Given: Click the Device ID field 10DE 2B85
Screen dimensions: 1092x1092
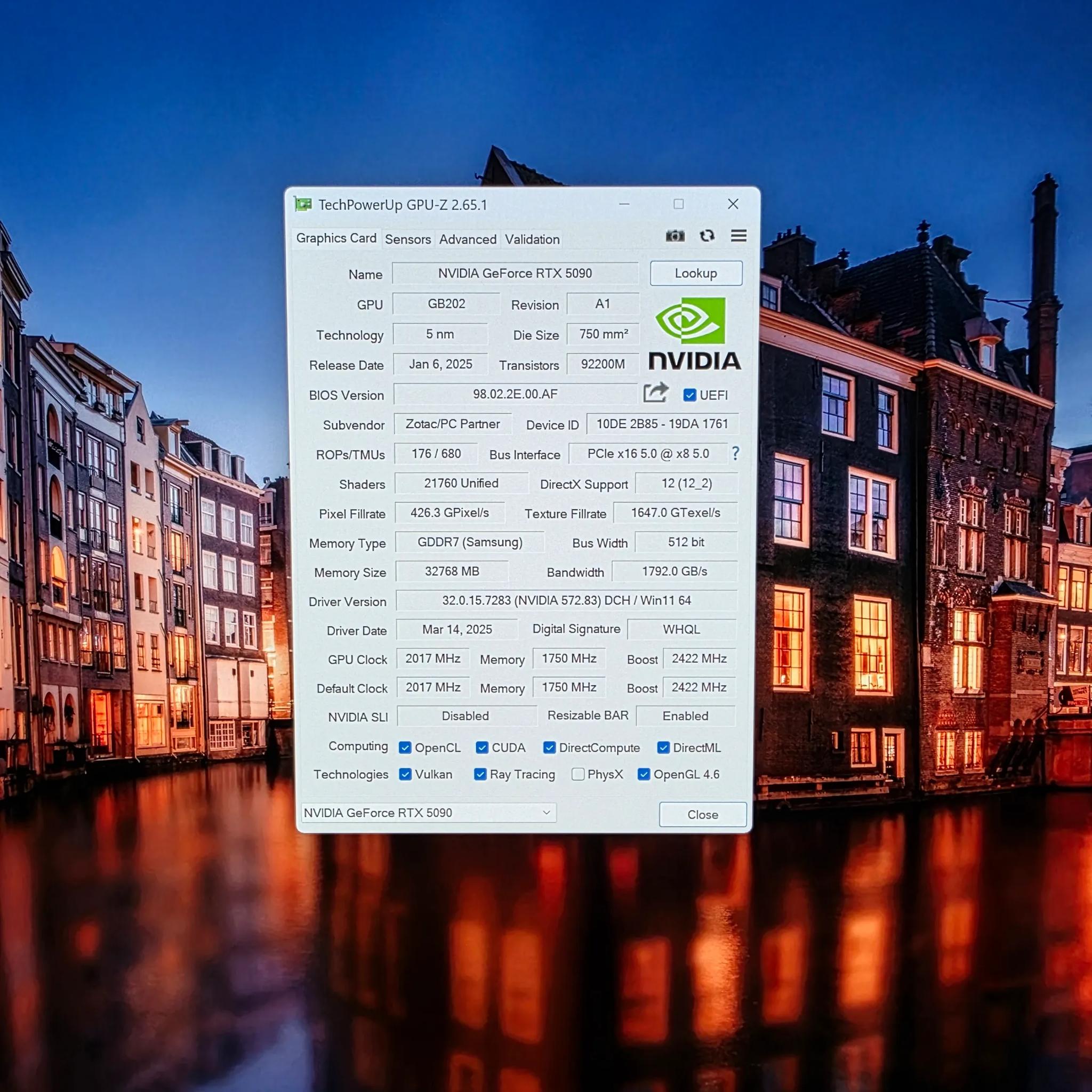Looking at the screenshot, I should [x=662, y=424].
